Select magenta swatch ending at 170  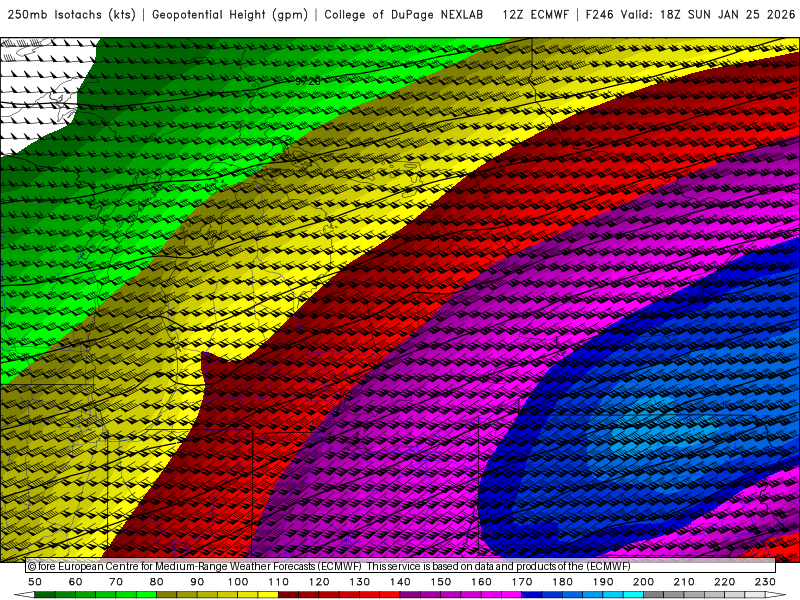coord(511,595)
